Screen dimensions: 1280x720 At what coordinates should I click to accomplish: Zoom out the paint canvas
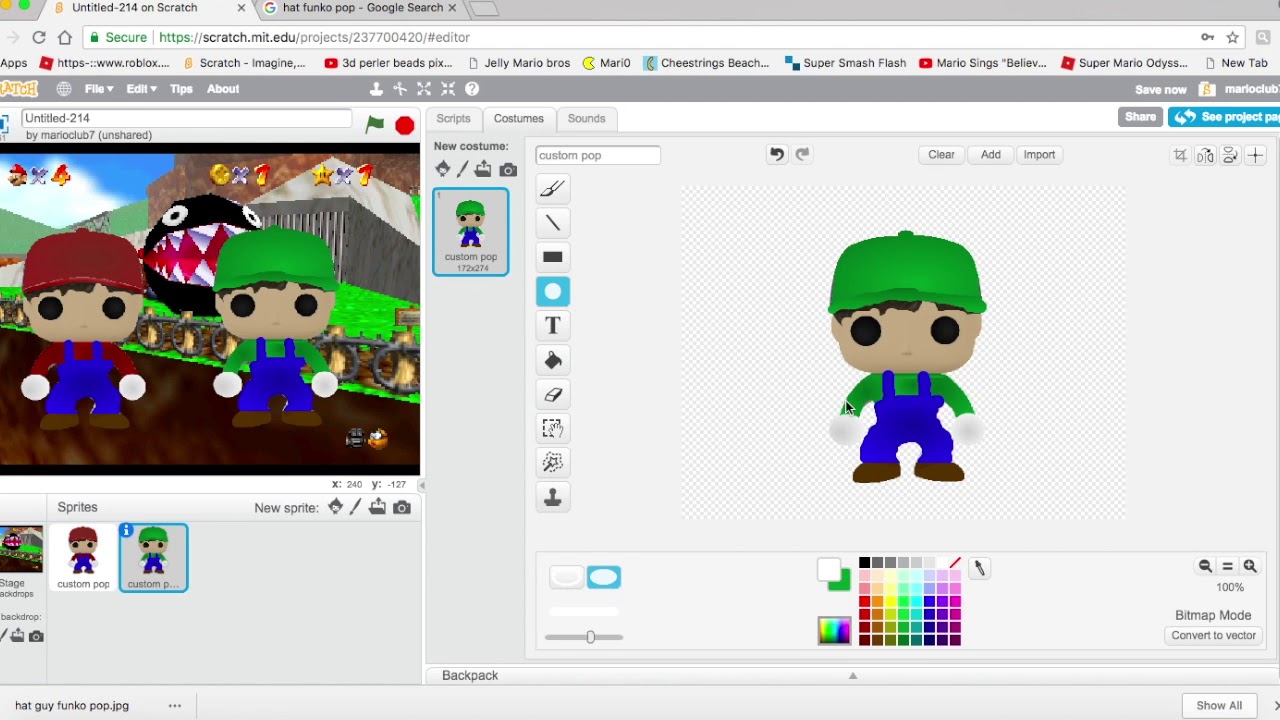[1205, 566]
